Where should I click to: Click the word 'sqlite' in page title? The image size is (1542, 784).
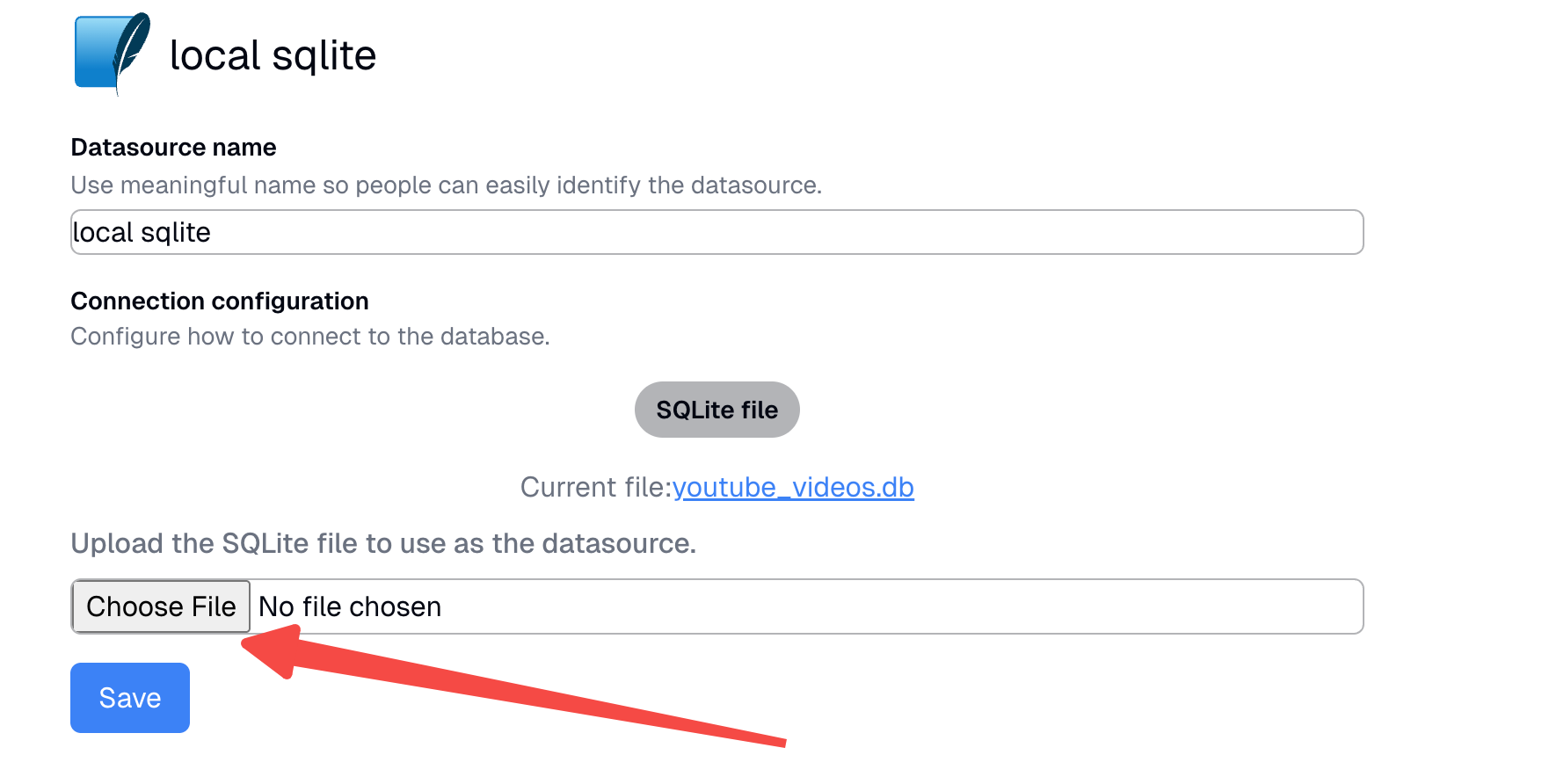tap(324, 57)
